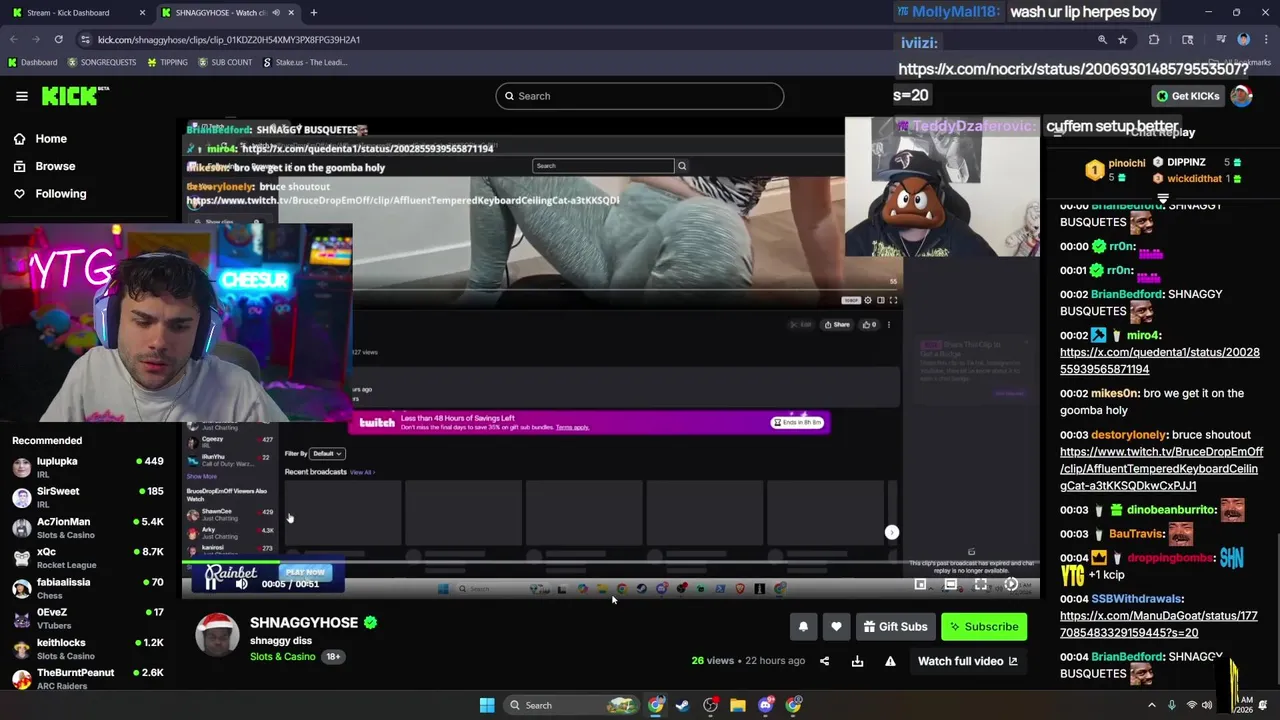Collapse the chat replay panel
This screenshot has width=1280, height=720.
pos(1057,132)
